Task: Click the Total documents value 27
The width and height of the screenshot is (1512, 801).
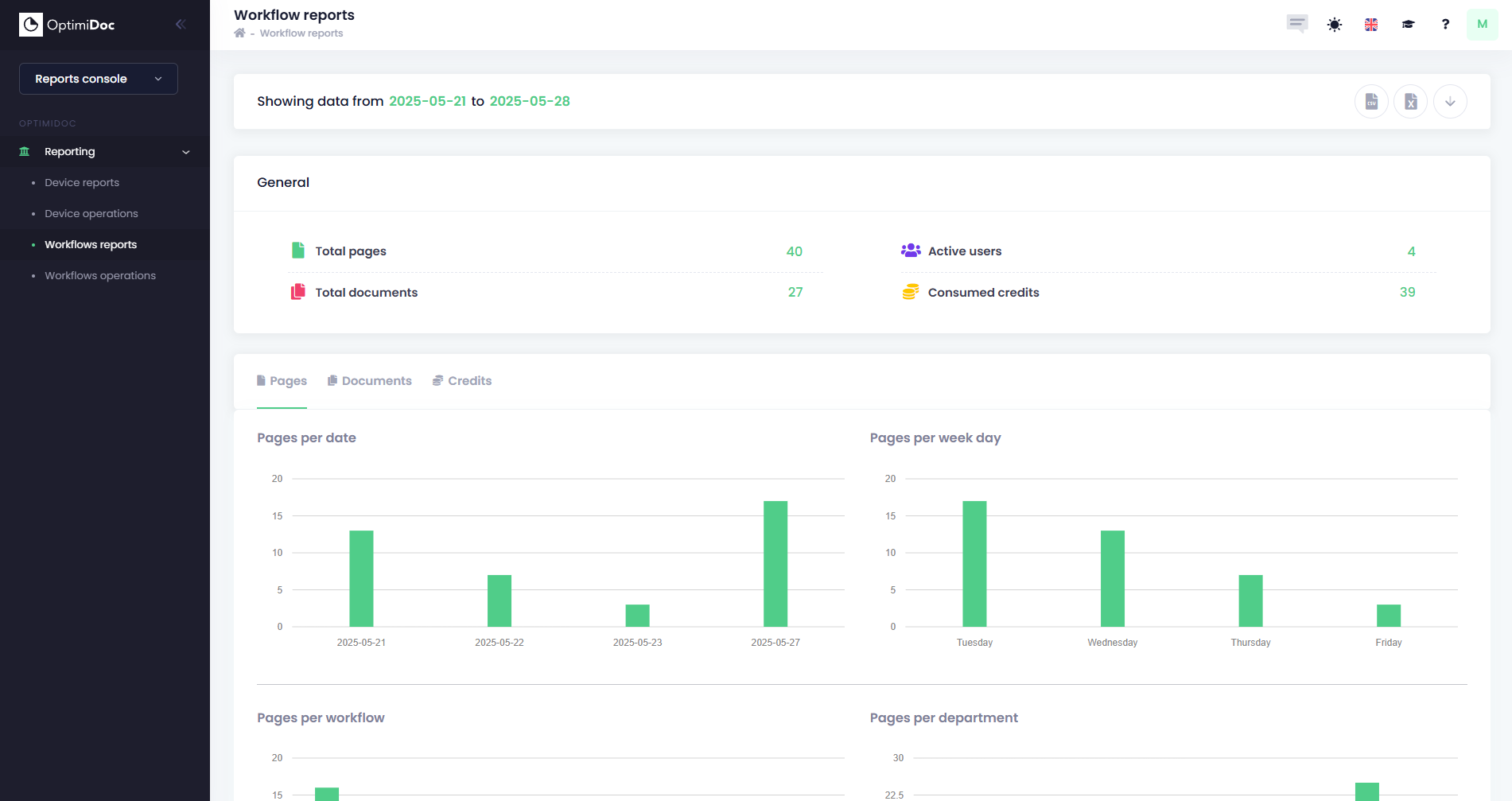Action: click(x=795, y=292)
